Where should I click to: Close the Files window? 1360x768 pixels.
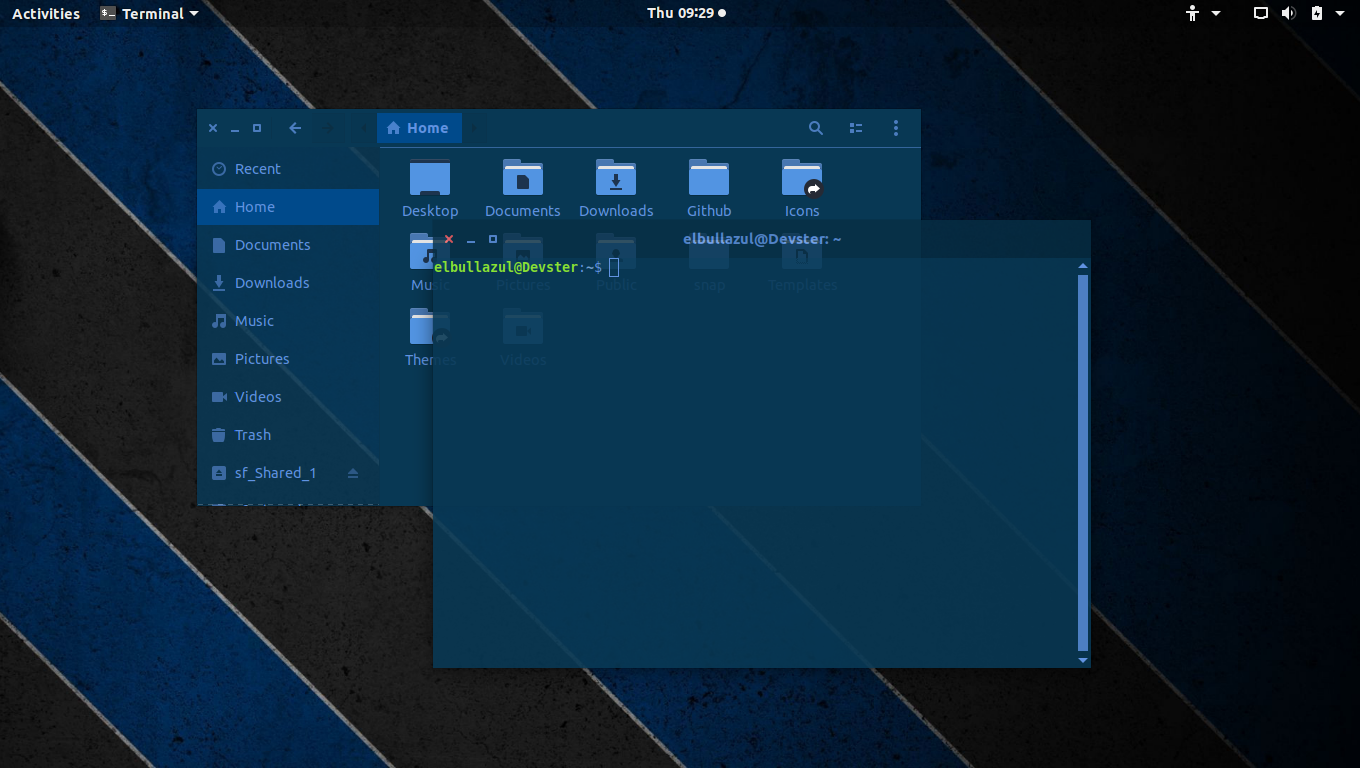[213, 128]
